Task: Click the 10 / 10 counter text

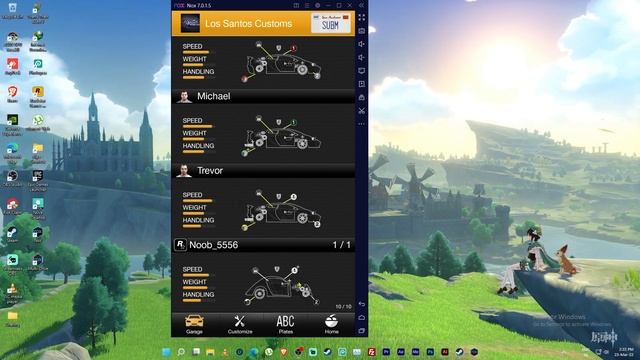Action: (x=343, y=307)
